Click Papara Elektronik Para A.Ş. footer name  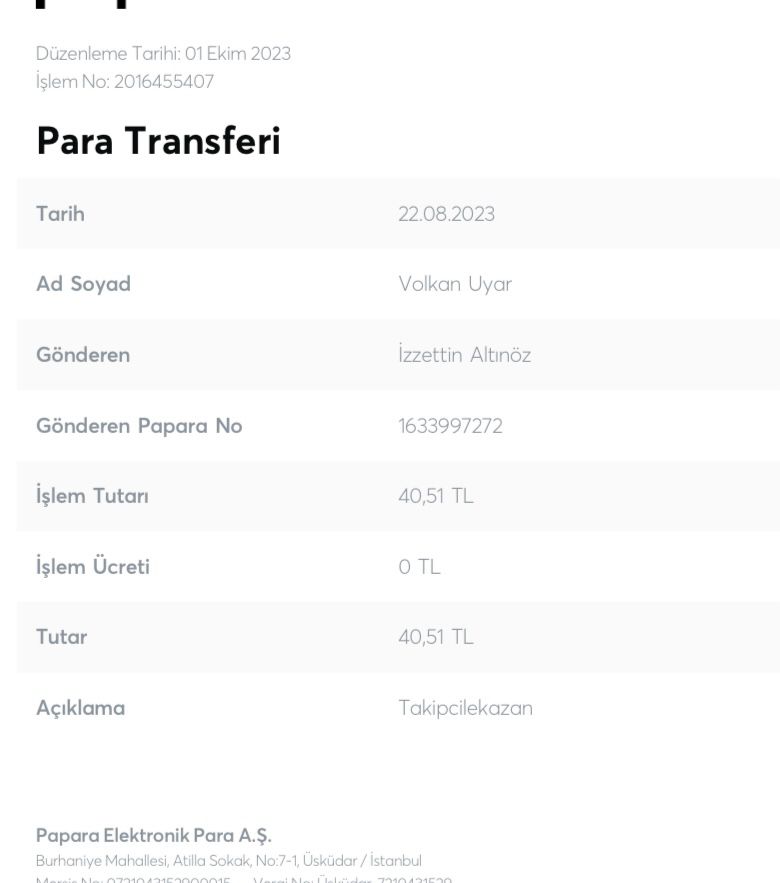point(154,836)
